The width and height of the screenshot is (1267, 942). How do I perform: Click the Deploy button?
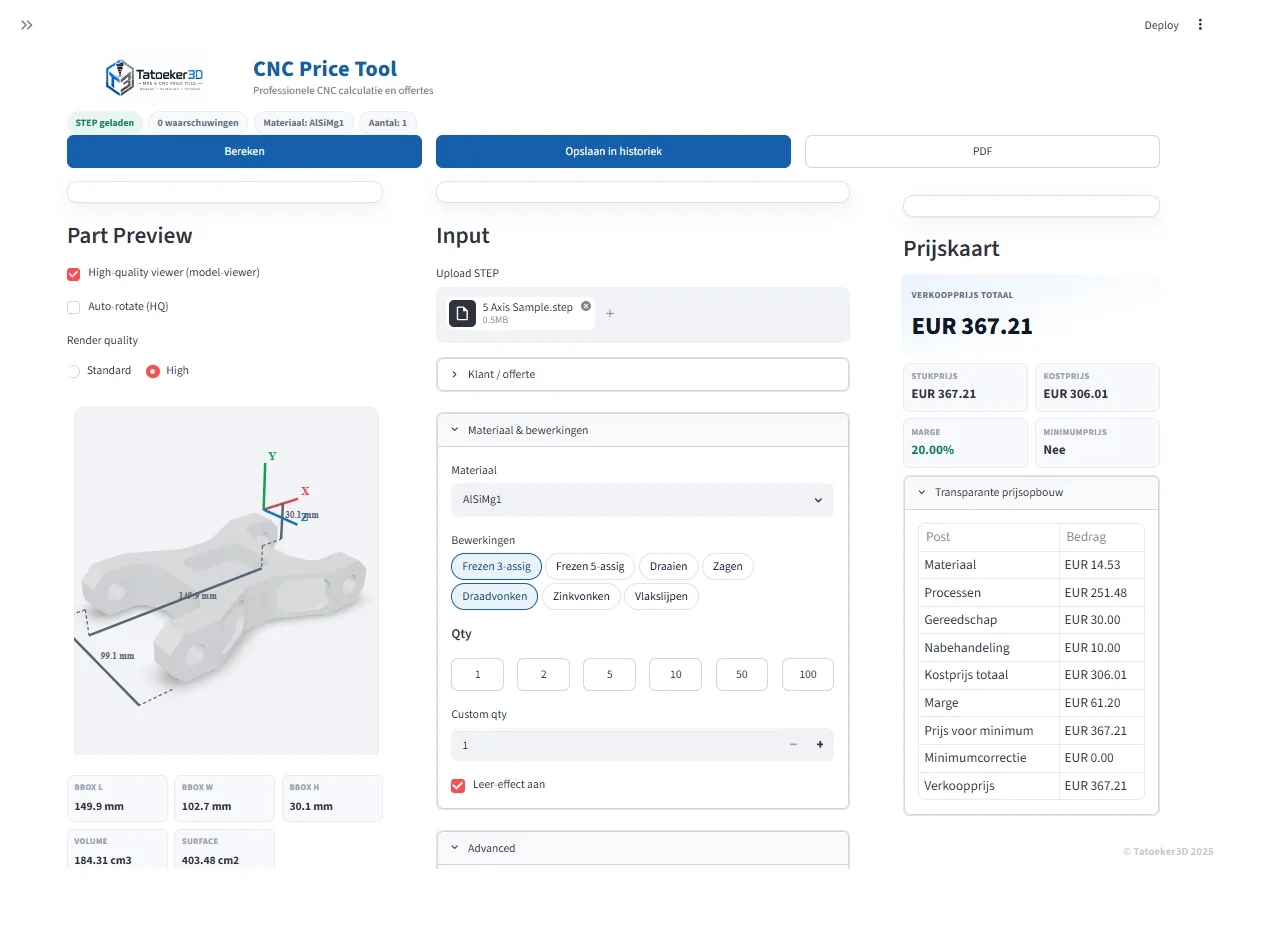click(1161, 25)
